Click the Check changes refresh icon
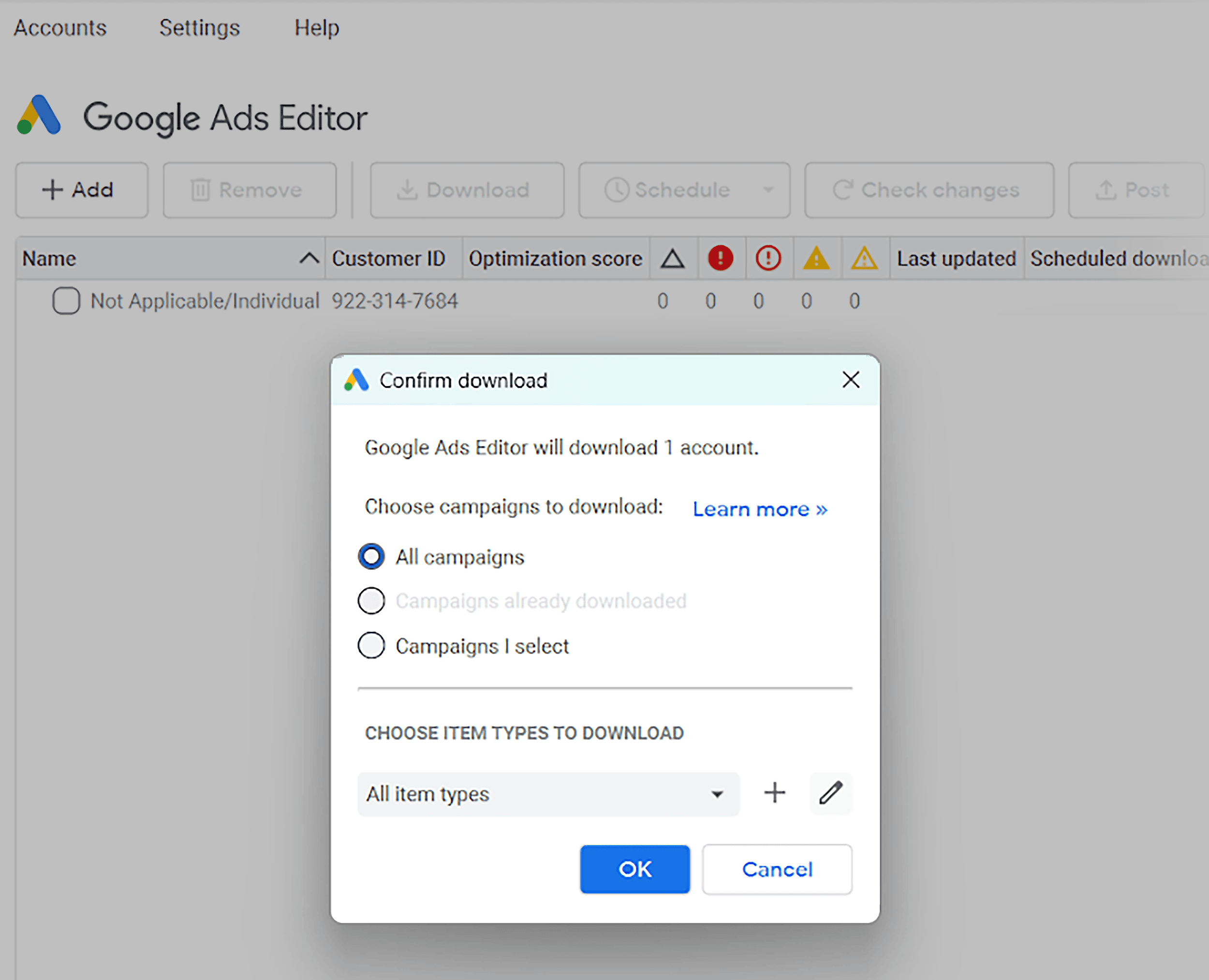Image resolution: width=1209 pixels, height=980 pixels. tap(843, 190)
